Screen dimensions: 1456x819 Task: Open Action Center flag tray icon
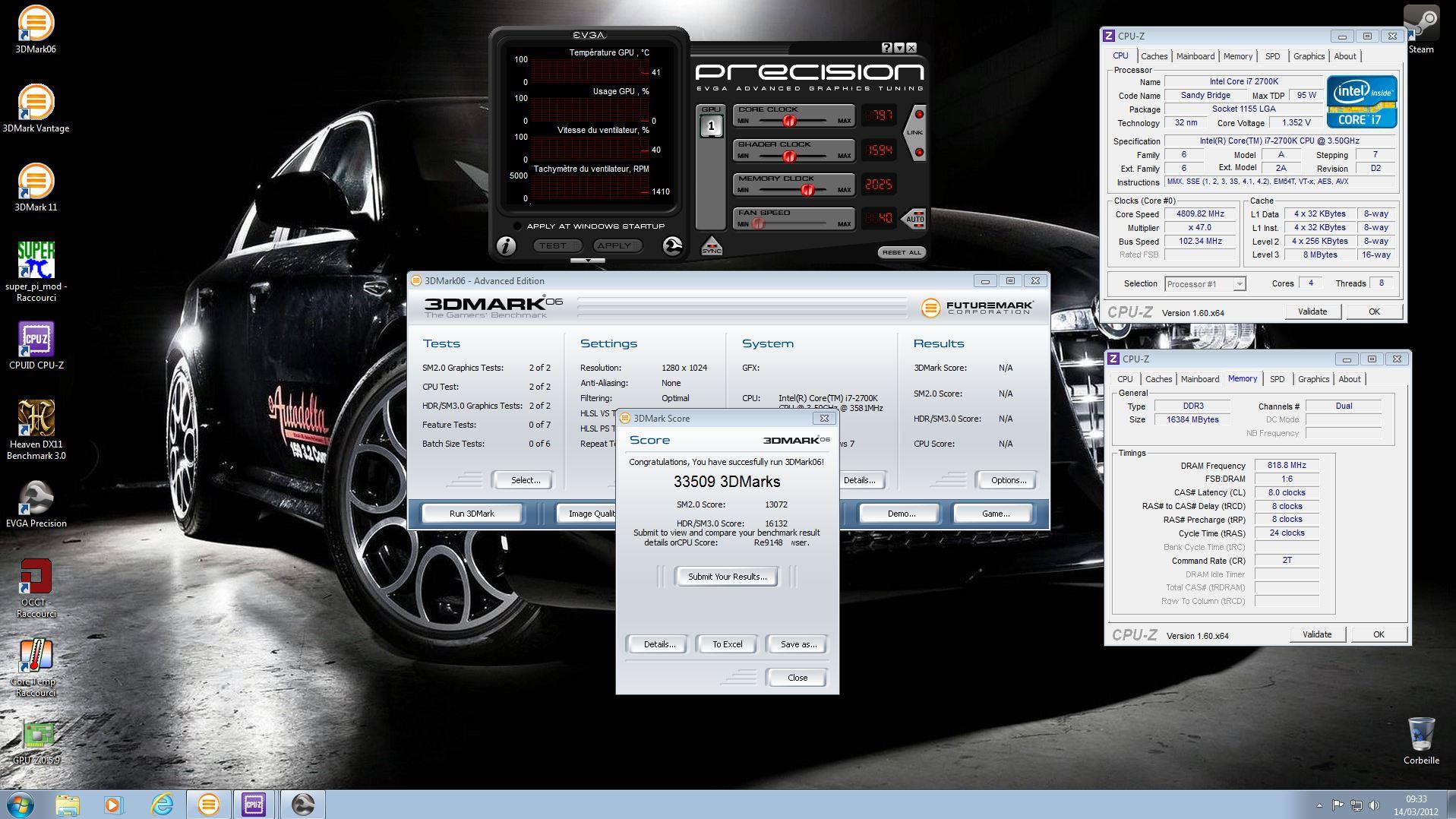tap(1338, 805)
